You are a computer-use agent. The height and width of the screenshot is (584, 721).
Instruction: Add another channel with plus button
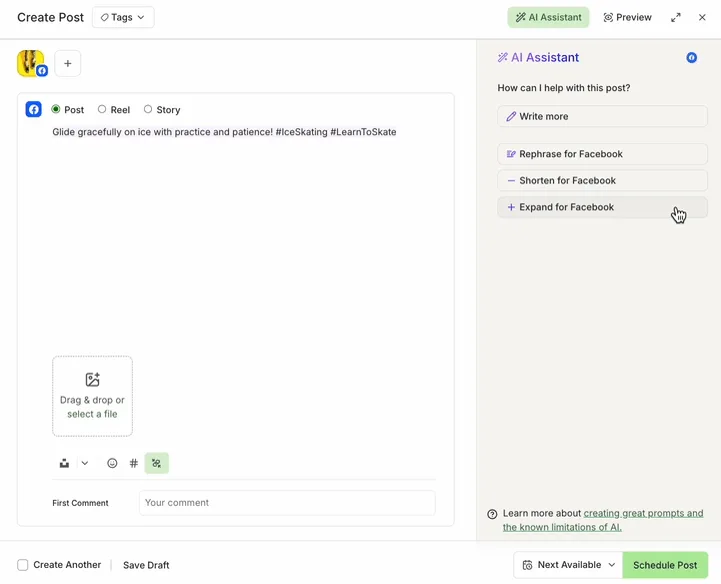(68, 63)
